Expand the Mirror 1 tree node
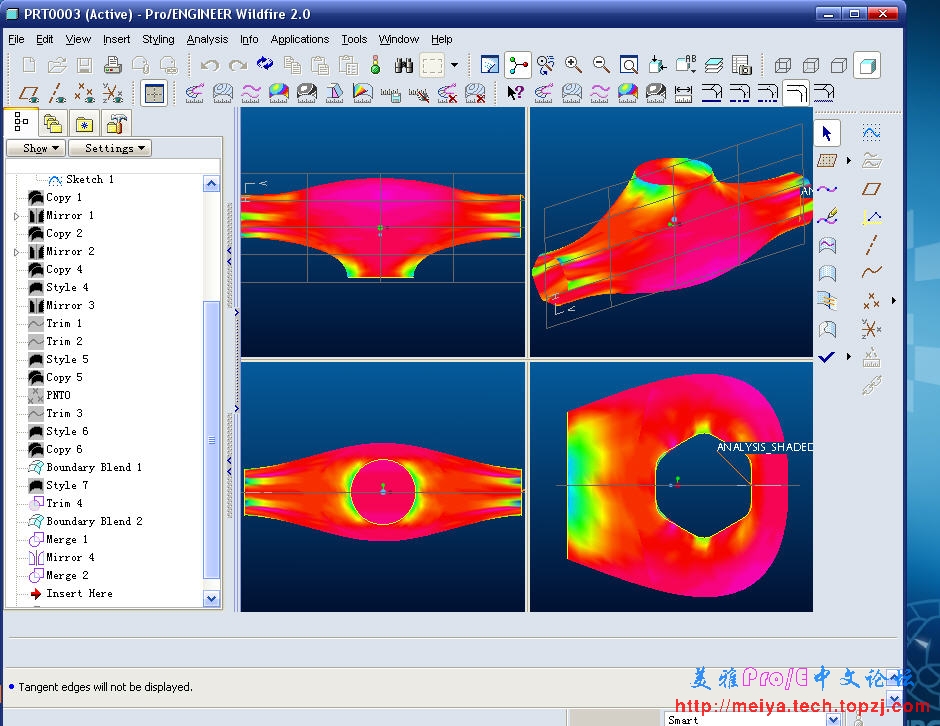Screen dimensions: 940x726 point(16,216)
